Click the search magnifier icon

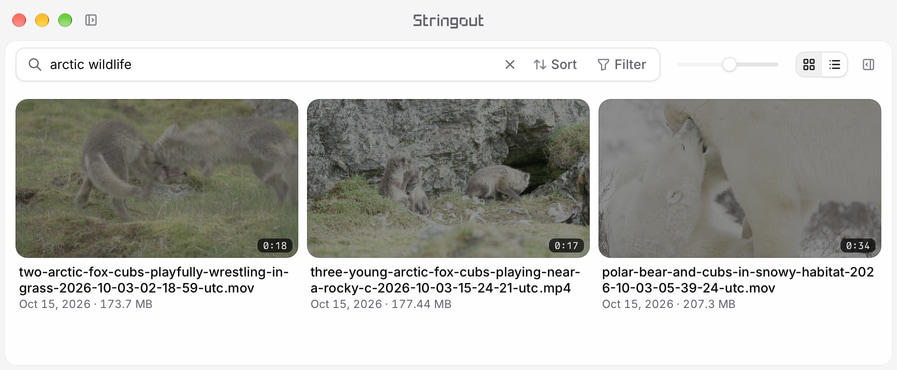coord(35,65)
